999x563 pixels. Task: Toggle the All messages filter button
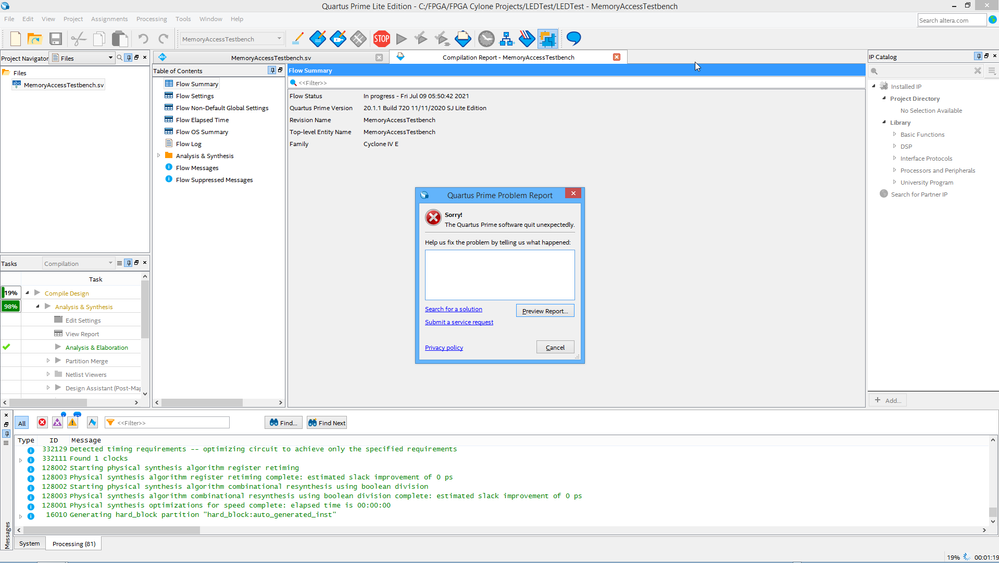[21, 423]
